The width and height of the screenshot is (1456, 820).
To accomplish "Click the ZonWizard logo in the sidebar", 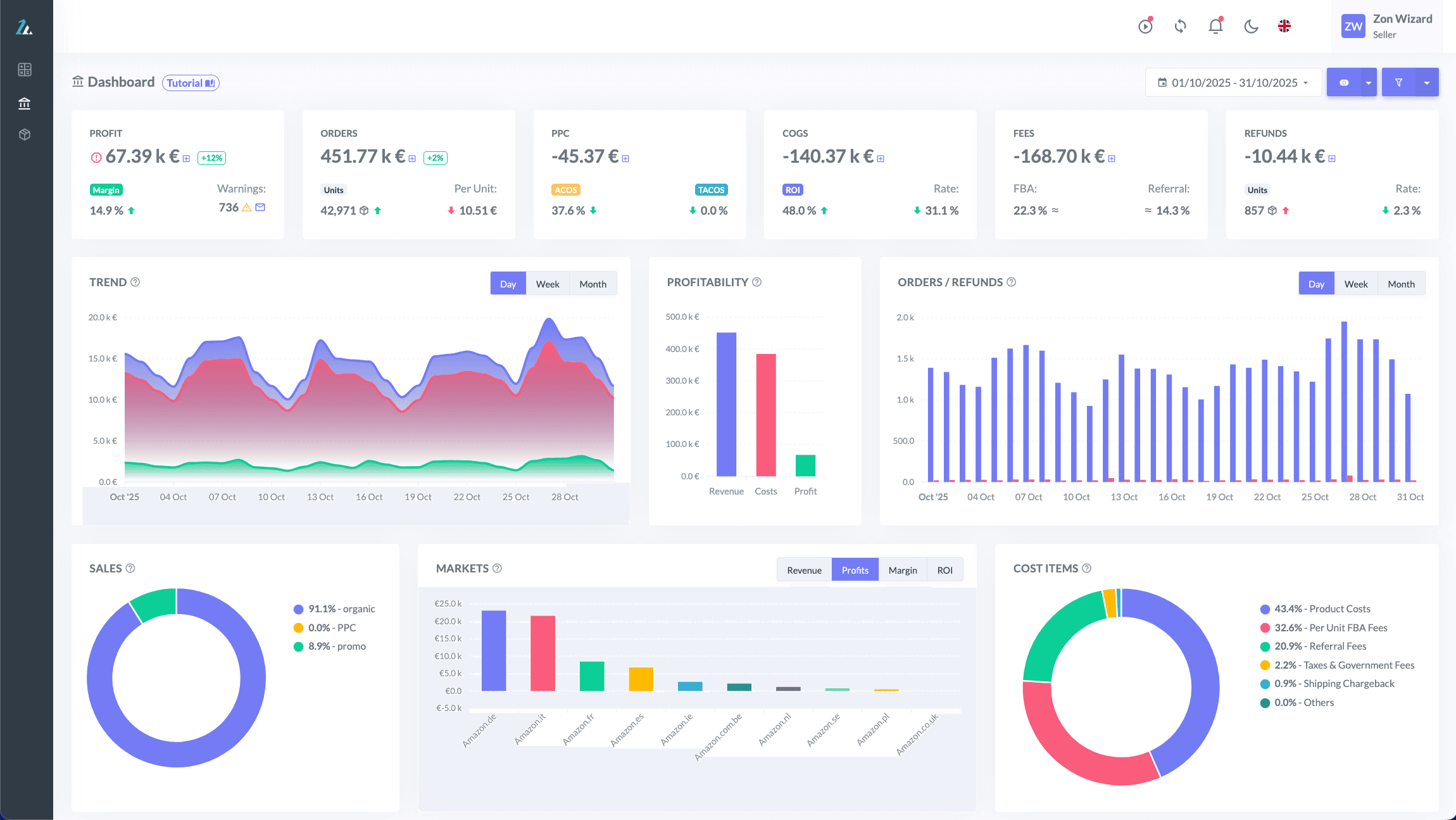I will pyautogui.click(x=24, y=27).
